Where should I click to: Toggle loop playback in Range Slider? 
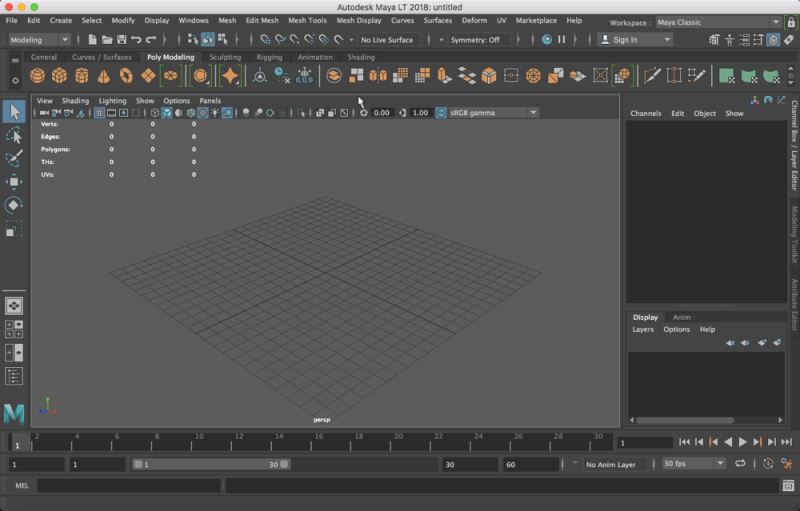point(740,464)
